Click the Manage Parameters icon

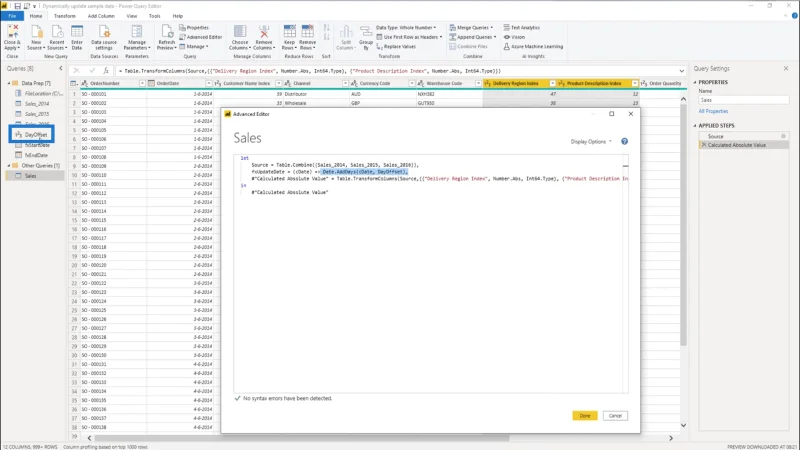(x=137, y=32)
